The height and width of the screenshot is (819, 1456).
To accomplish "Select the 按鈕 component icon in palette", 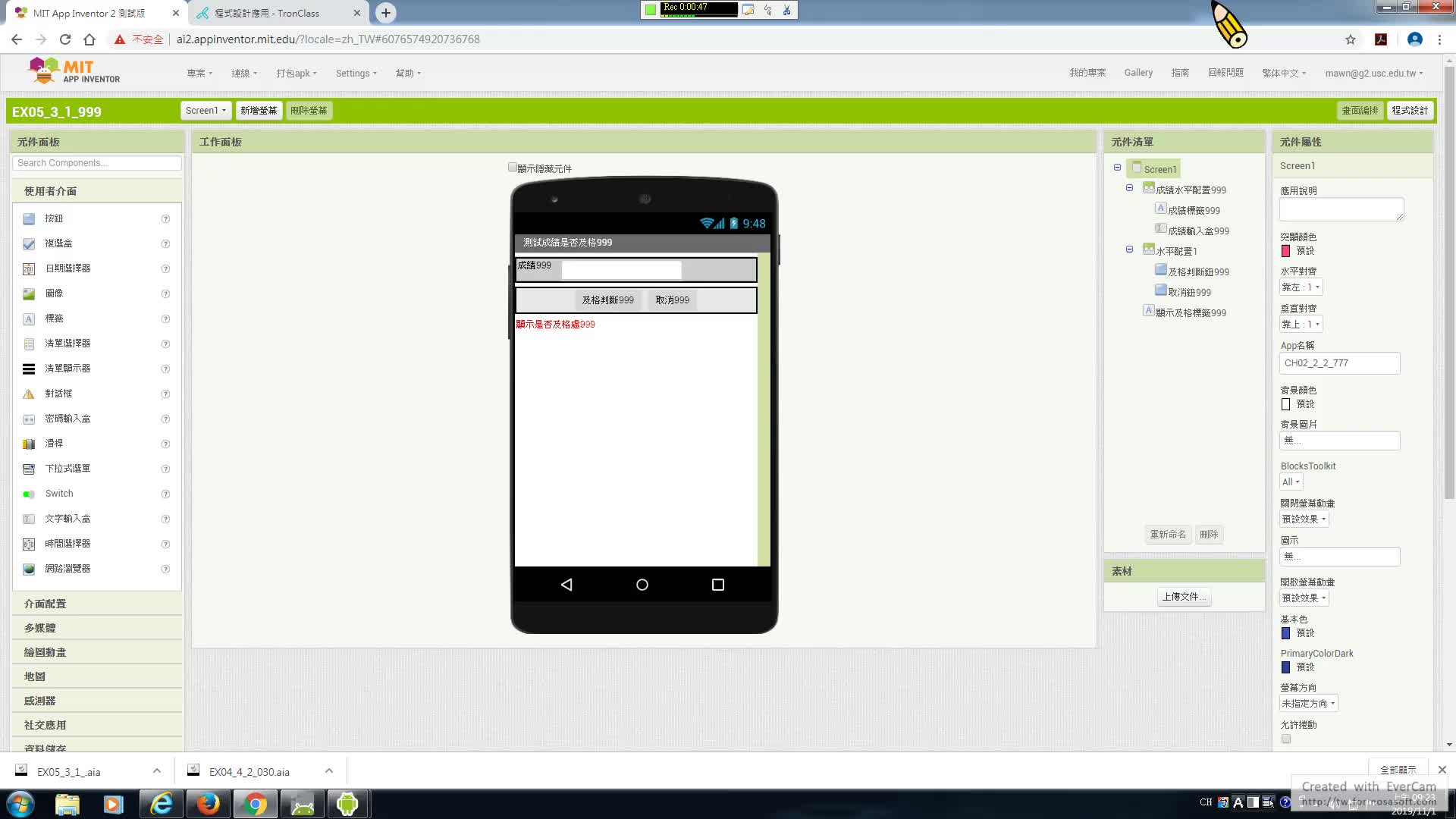I will point(29,219).
